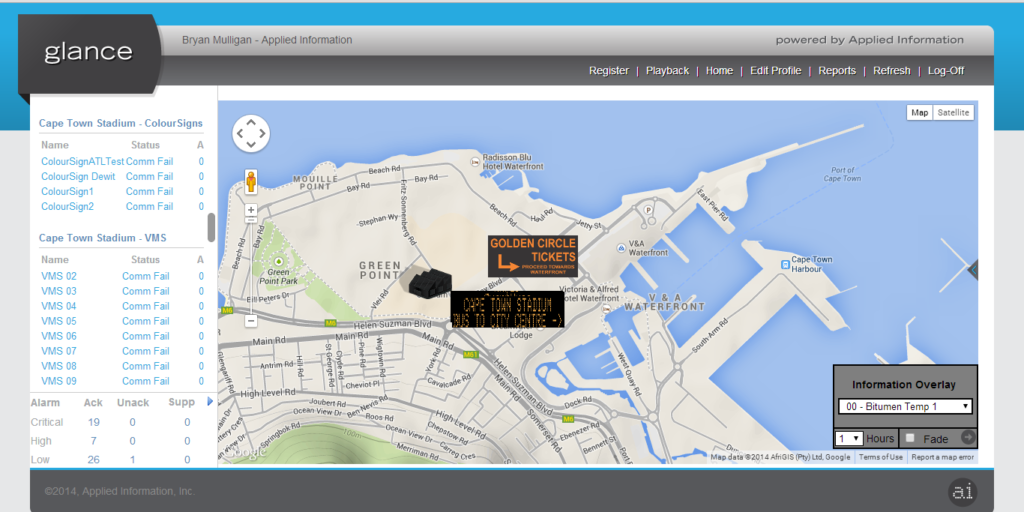1024x512 pixels.
Task: Click the Critical acknowledged count 19
Action: click(x=93, y=423)
